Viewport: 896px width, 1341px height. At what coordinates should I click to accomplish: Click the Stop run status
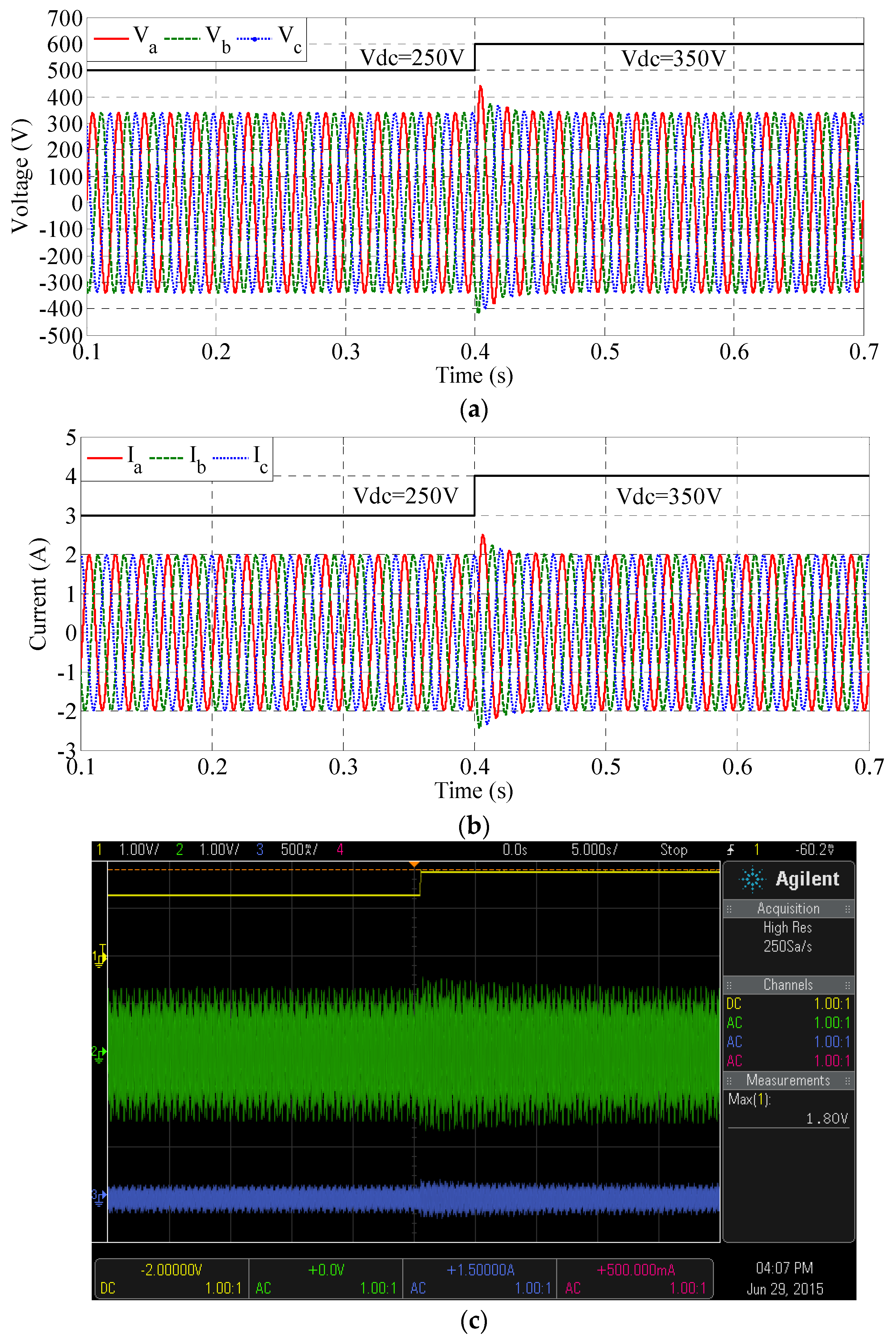(674, 849)
